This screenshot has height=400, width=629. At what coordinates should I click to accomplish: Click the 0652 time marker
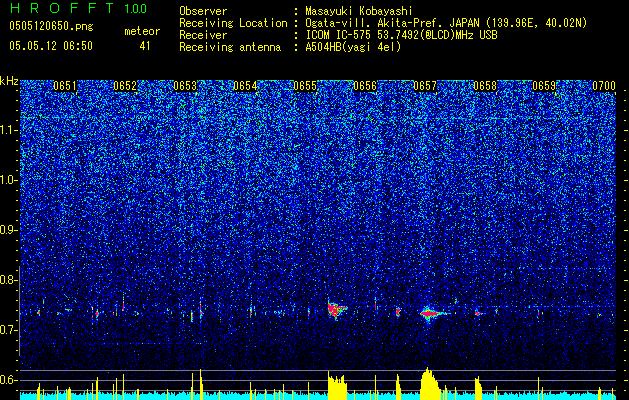point(125,86)
